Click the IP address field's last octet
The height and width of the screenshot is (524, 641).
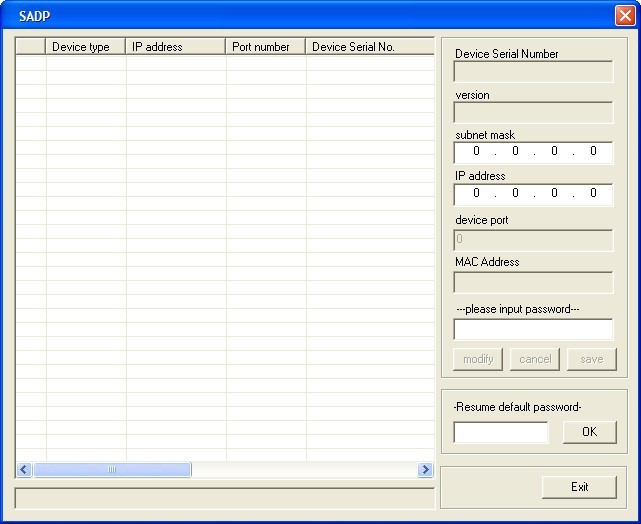pos(593,193)
